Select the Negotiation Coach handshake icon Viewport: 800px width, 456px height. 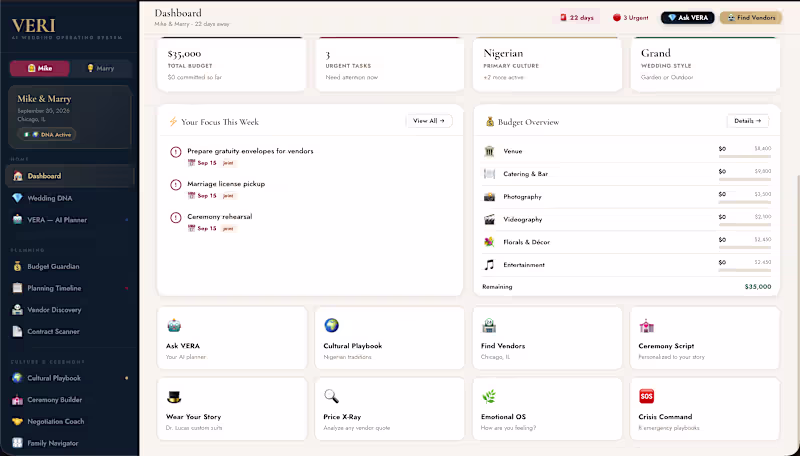[x=17, y=421]
